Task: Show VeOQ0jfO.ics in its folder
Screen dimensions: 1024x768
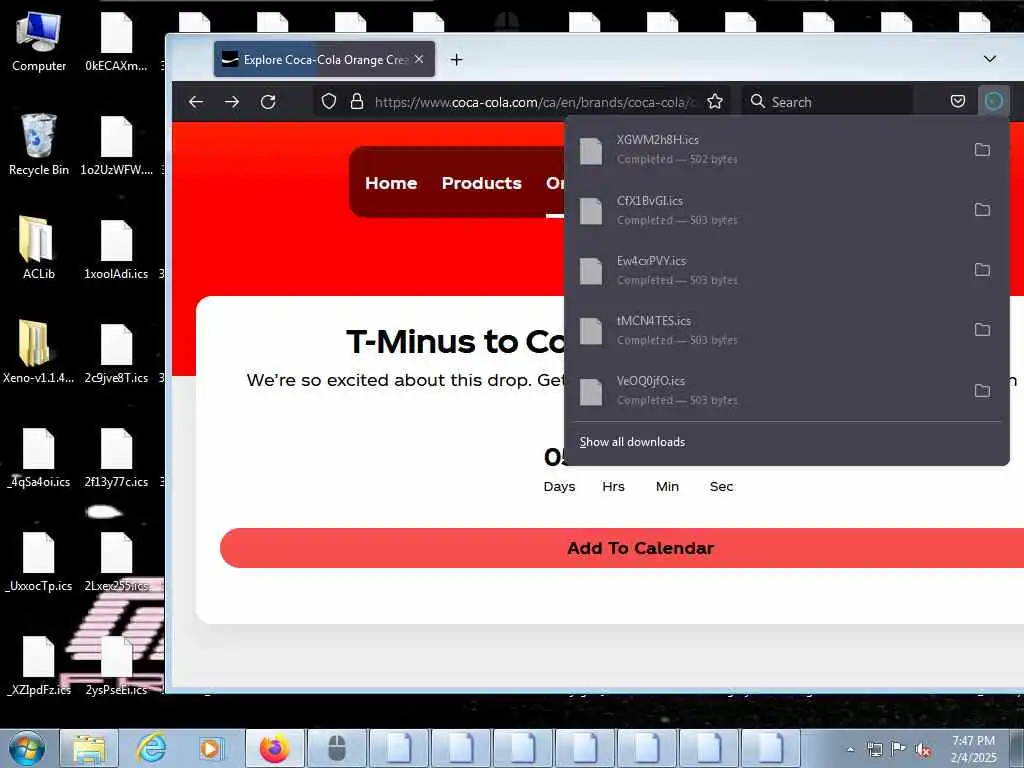Action: (x=982, y=391)
